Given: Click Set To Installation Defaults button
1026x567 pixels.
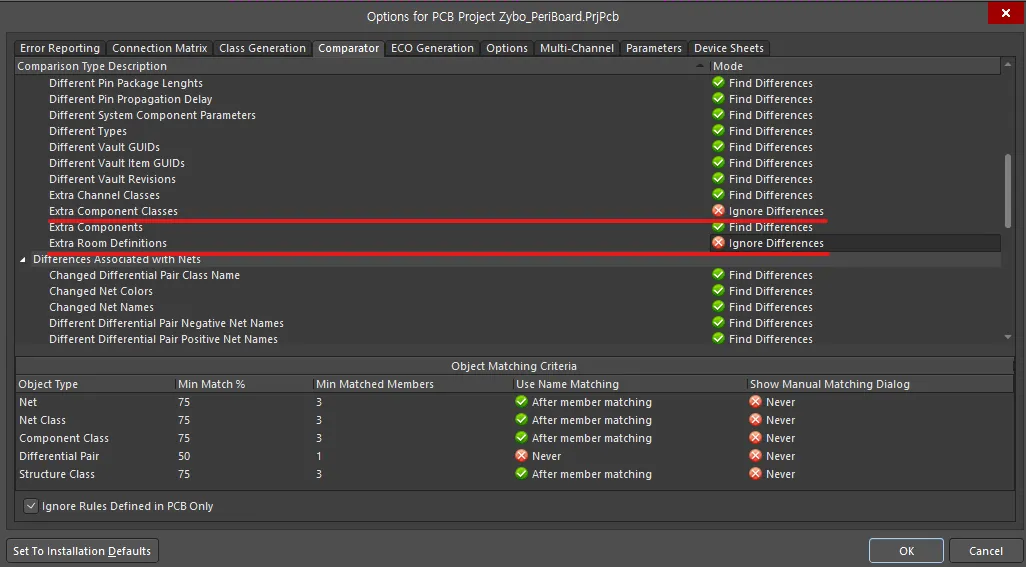Looking at the screenshot, I should (x=82, y=551).
